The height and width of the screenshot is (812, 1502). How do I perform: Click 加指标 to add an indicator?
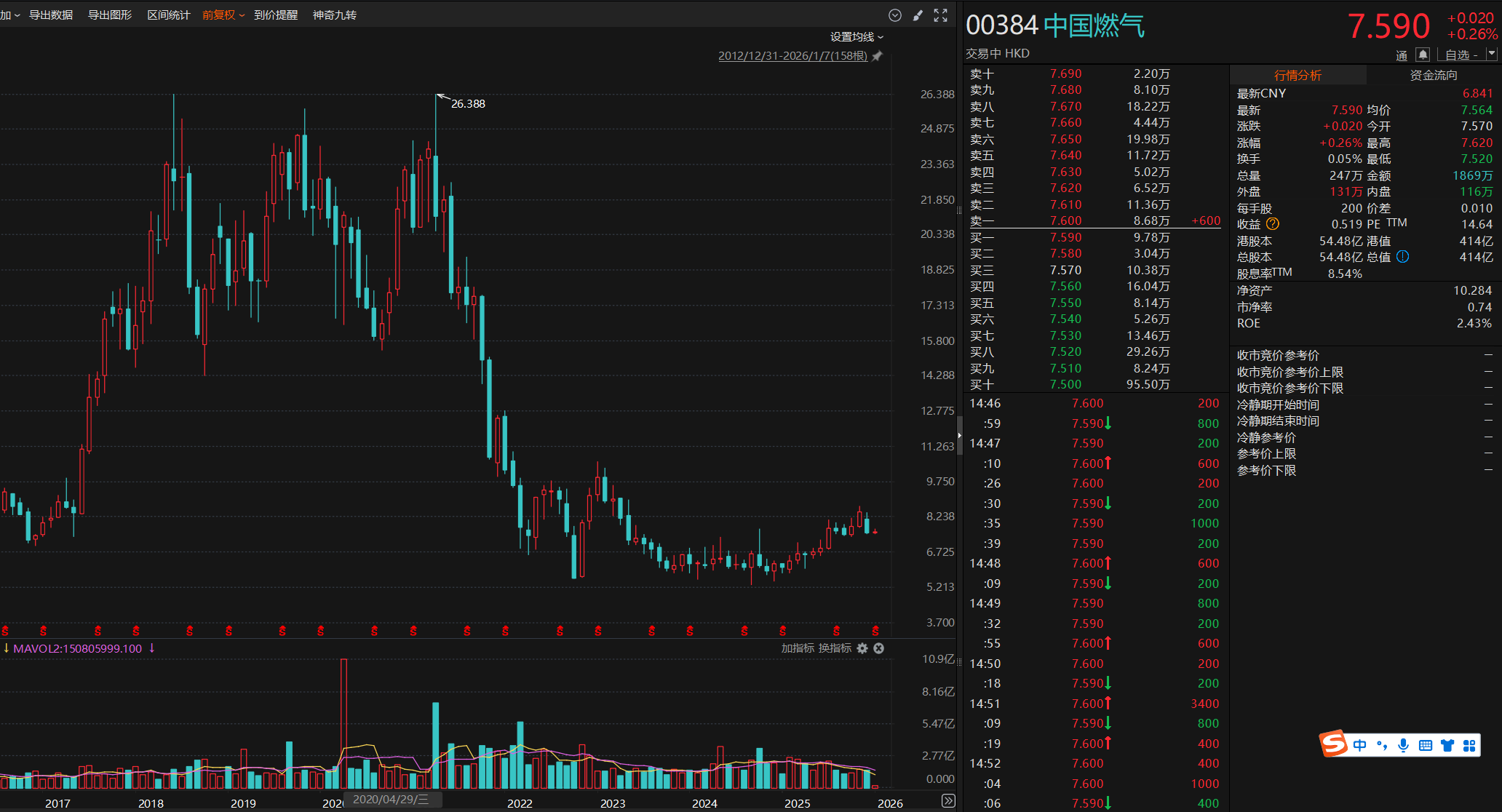pyautogui.click(x=798, y=648)
